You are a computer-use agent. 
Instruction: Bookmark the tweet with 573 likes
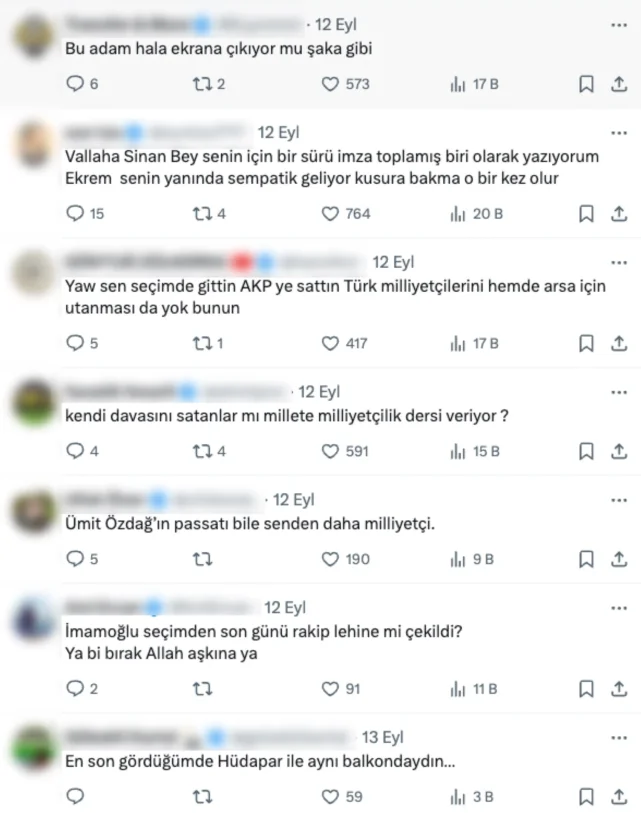pyautogui.click(x=586, y=84)
